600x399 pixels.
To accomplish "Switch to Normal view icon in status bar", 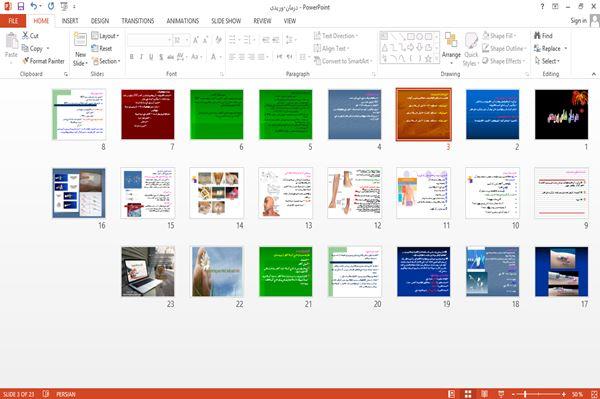I will [x=452, y=394].
